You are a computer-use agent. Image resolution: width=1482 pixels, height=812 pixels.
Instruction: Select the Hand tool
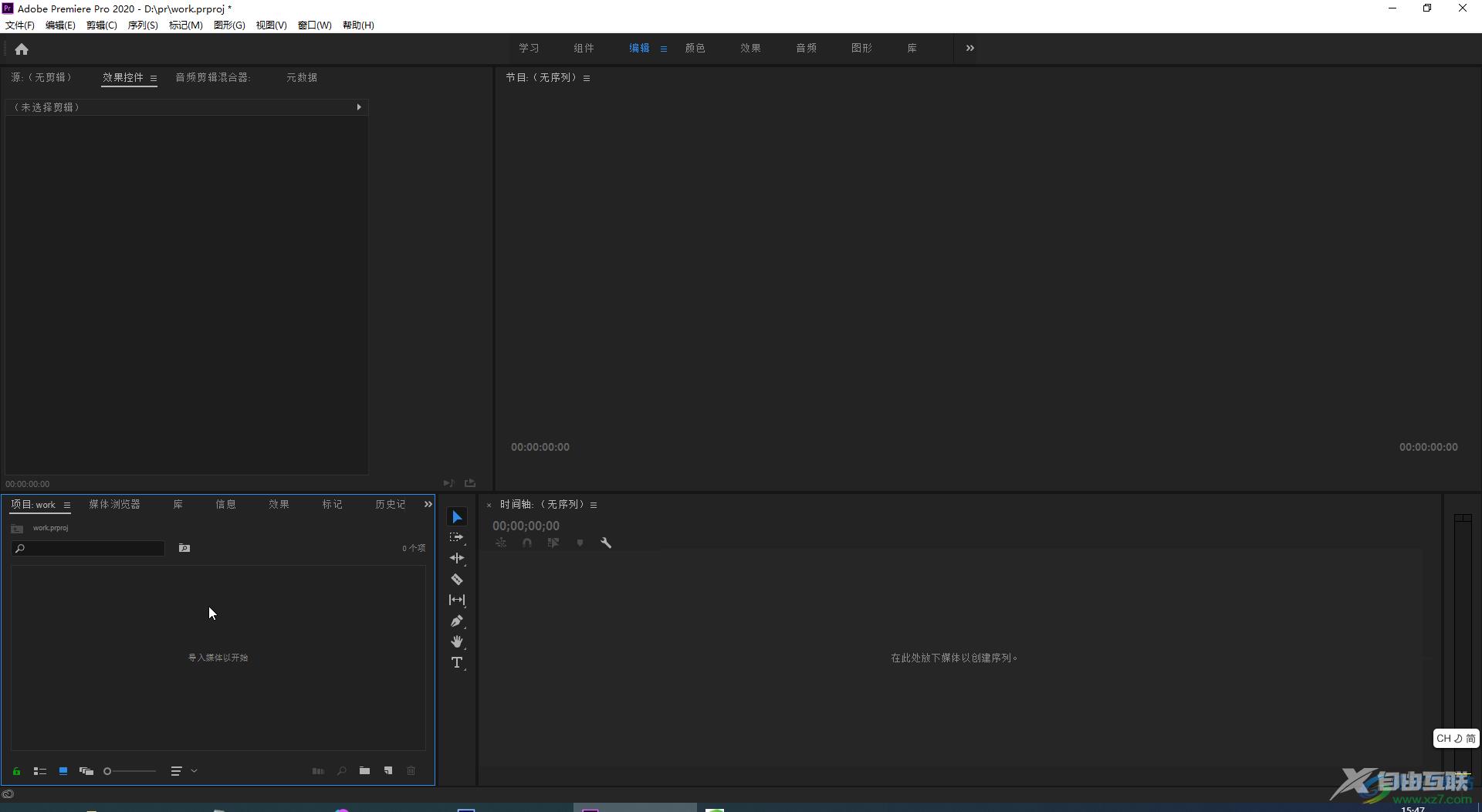(457, 641)
